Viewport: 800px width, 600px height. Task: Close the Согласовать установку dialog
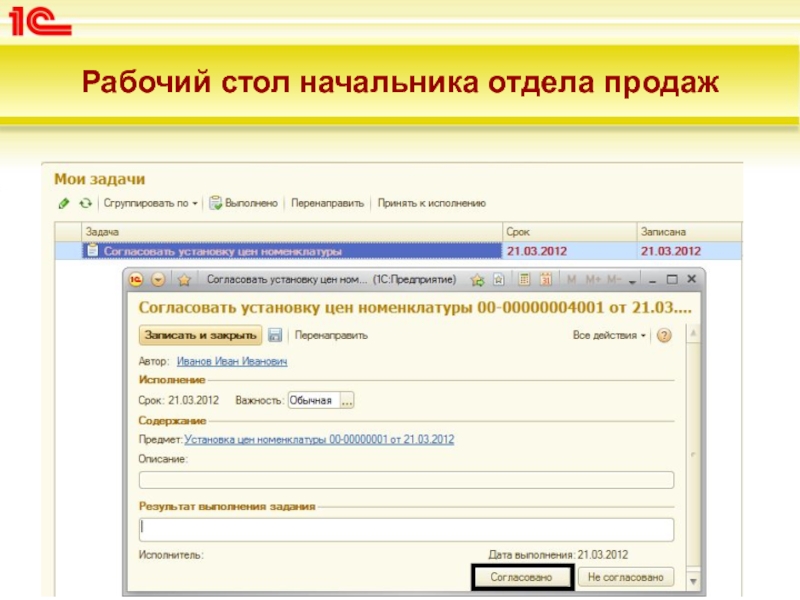[x=692, y=279]
